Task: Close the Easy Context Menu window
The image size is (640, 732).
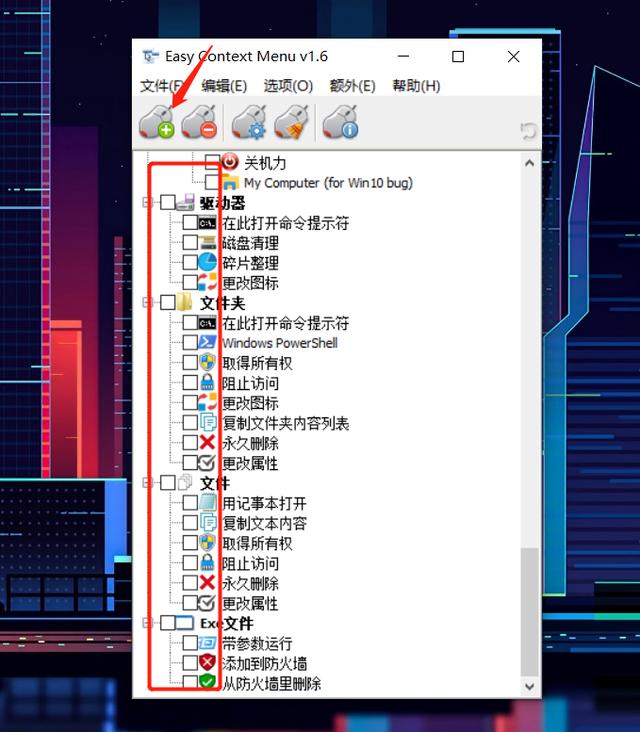Action: click(513, 56)
